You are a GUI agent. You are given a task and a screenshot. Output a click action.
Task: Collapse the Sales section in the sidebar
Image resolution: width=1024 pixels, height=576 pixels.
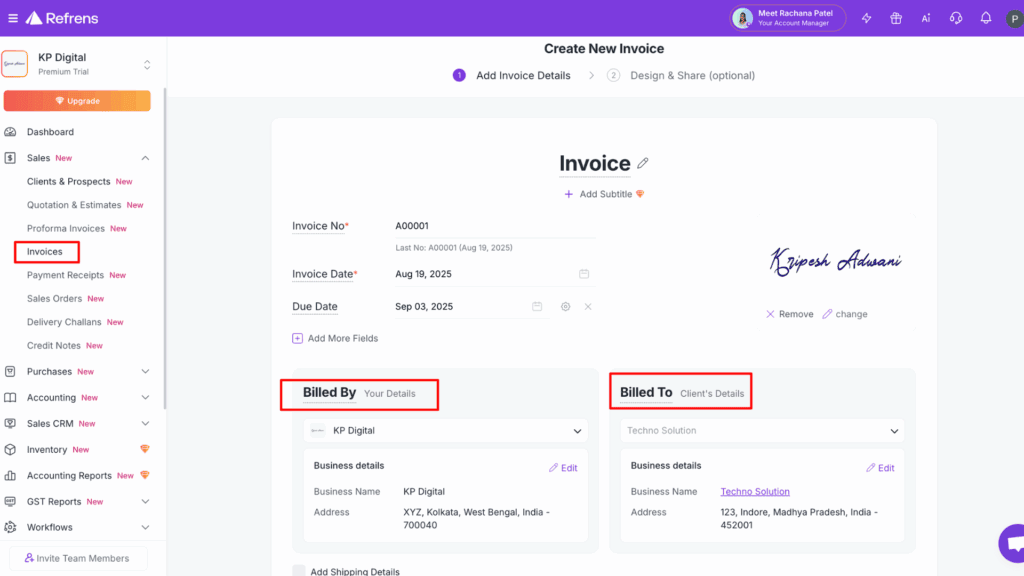tap(145, 157)
